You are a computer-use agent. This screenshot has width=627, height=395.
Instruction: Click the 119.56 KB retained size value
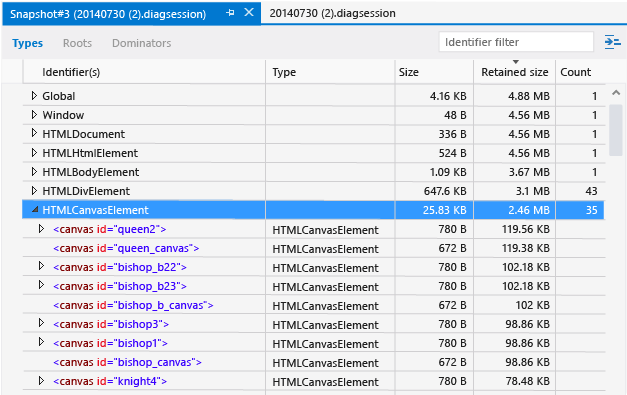526,229
